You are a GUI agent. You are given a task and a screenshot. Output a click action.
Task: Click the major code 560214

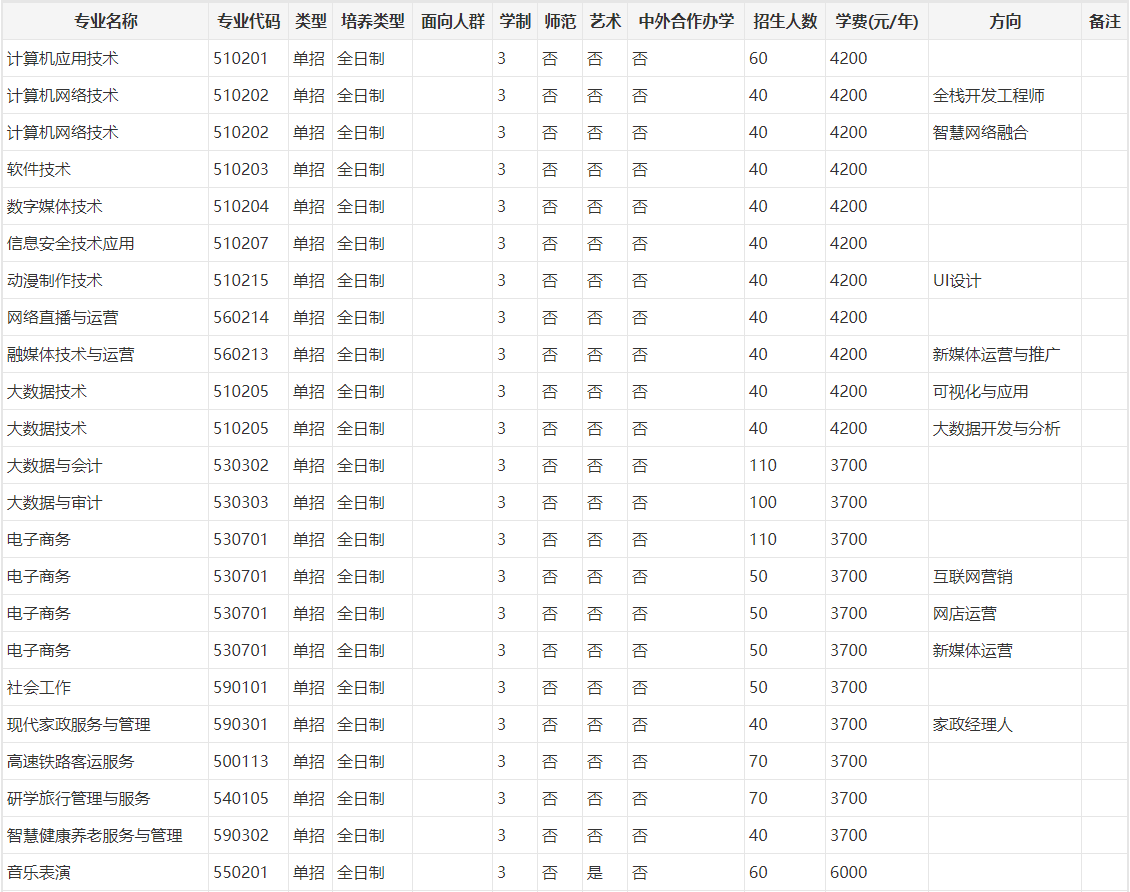click(x=241, y=318)
